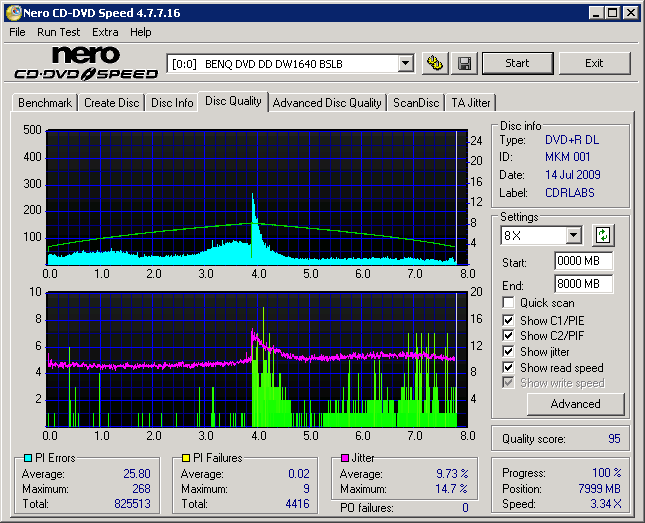This screenshot has height=523, width=645.
Task: Click the floppy disk save icon
Action: [x=464, y=63]
